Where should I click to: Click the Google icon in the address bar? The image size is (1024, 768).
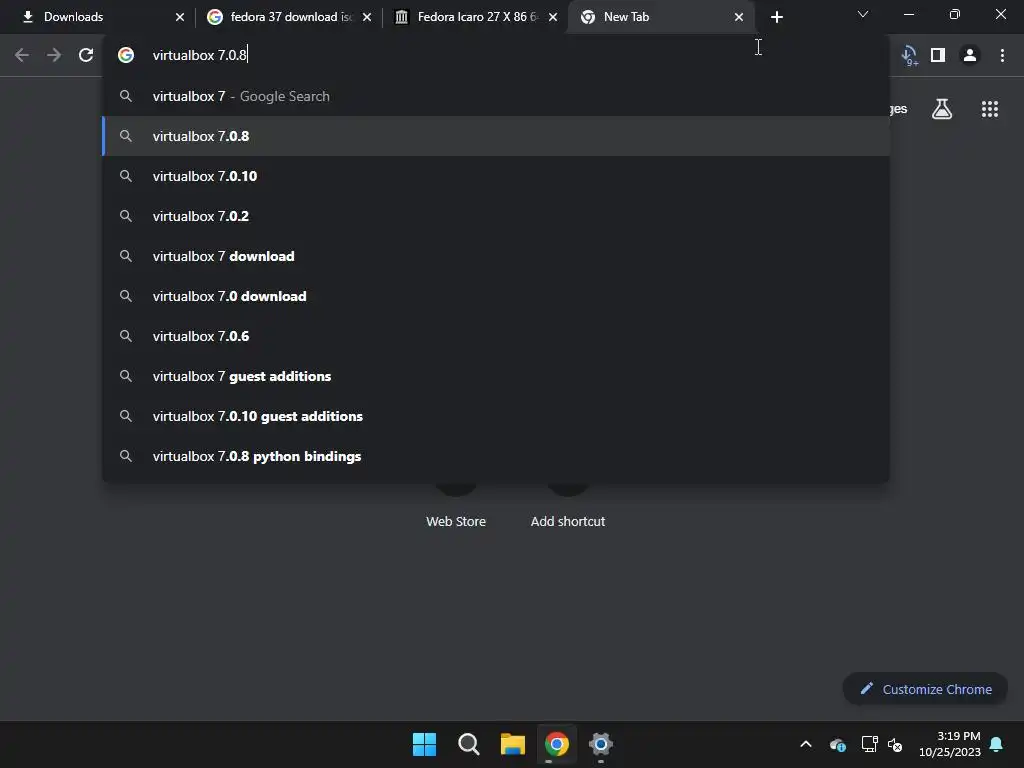(x=126, y=55)
